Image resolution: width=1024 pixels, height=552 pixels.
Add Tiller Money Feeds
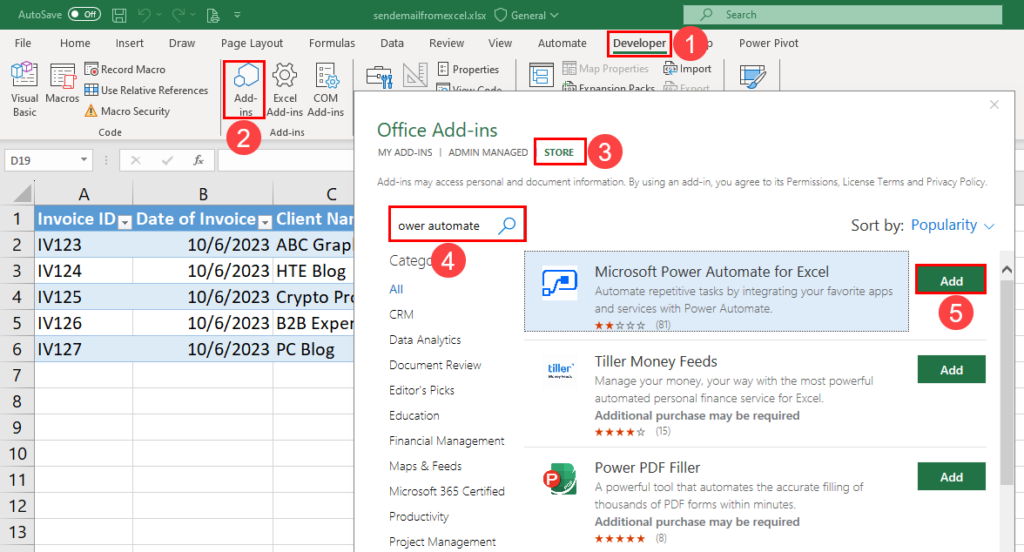click(951, 370)
